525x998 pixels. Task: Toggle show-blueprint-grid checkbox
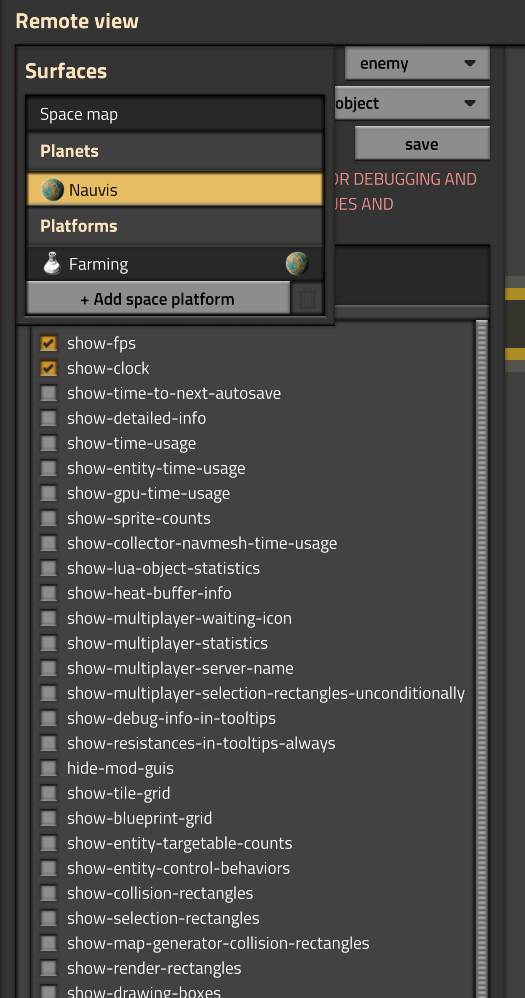tap(48, 818)
